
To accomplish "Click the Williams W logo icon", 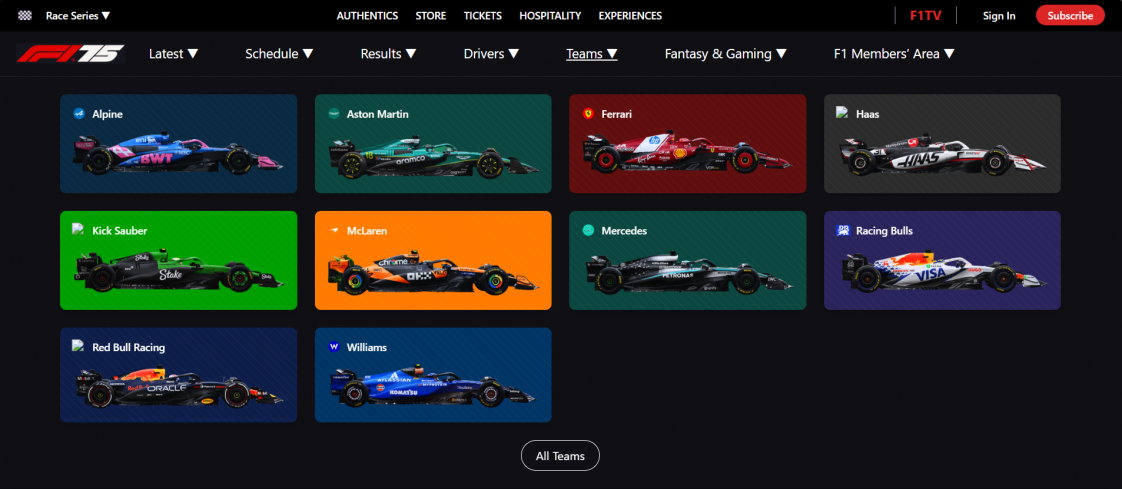I will (x=333, y=347).
